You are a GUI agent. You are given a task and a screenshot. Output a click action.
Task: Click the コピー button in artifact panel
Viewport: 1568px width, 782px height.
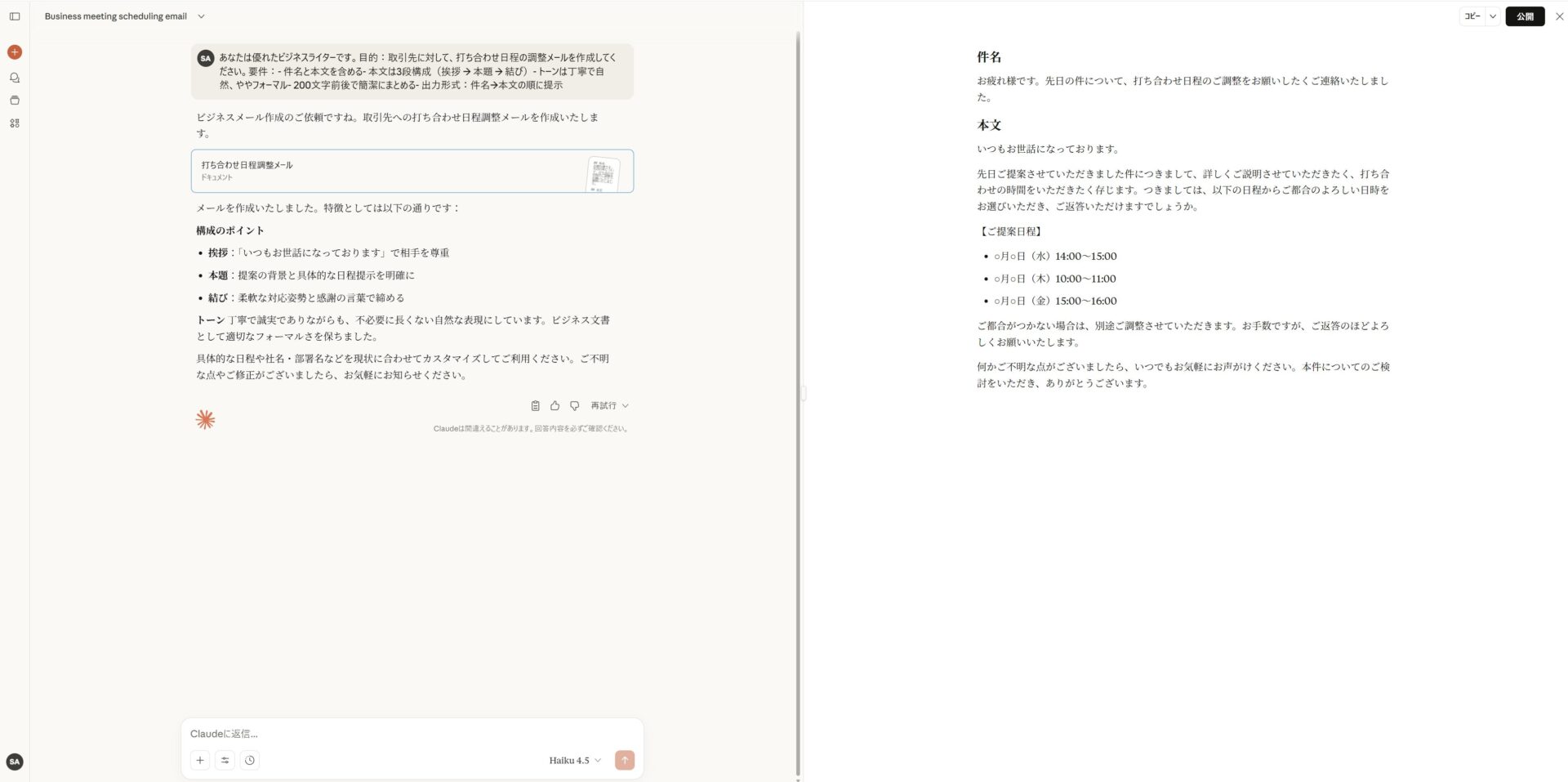click(1472, 16)
